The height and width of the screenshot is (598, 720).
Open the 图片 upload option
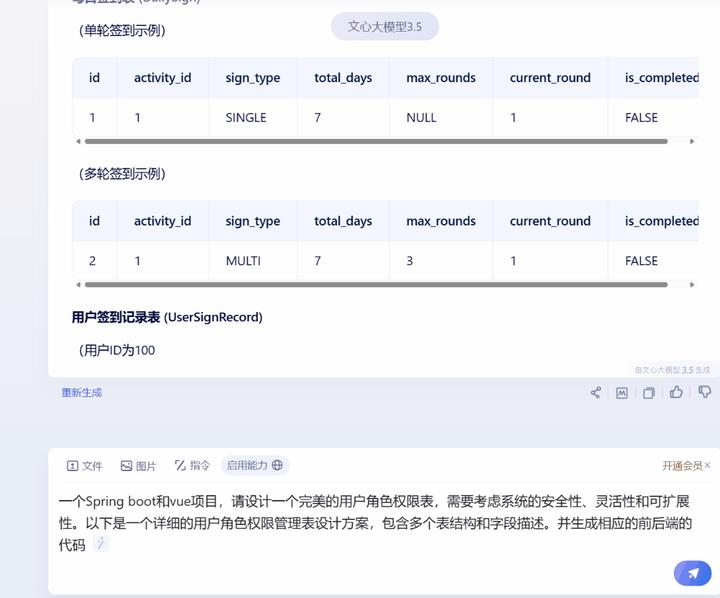point(138,466)
